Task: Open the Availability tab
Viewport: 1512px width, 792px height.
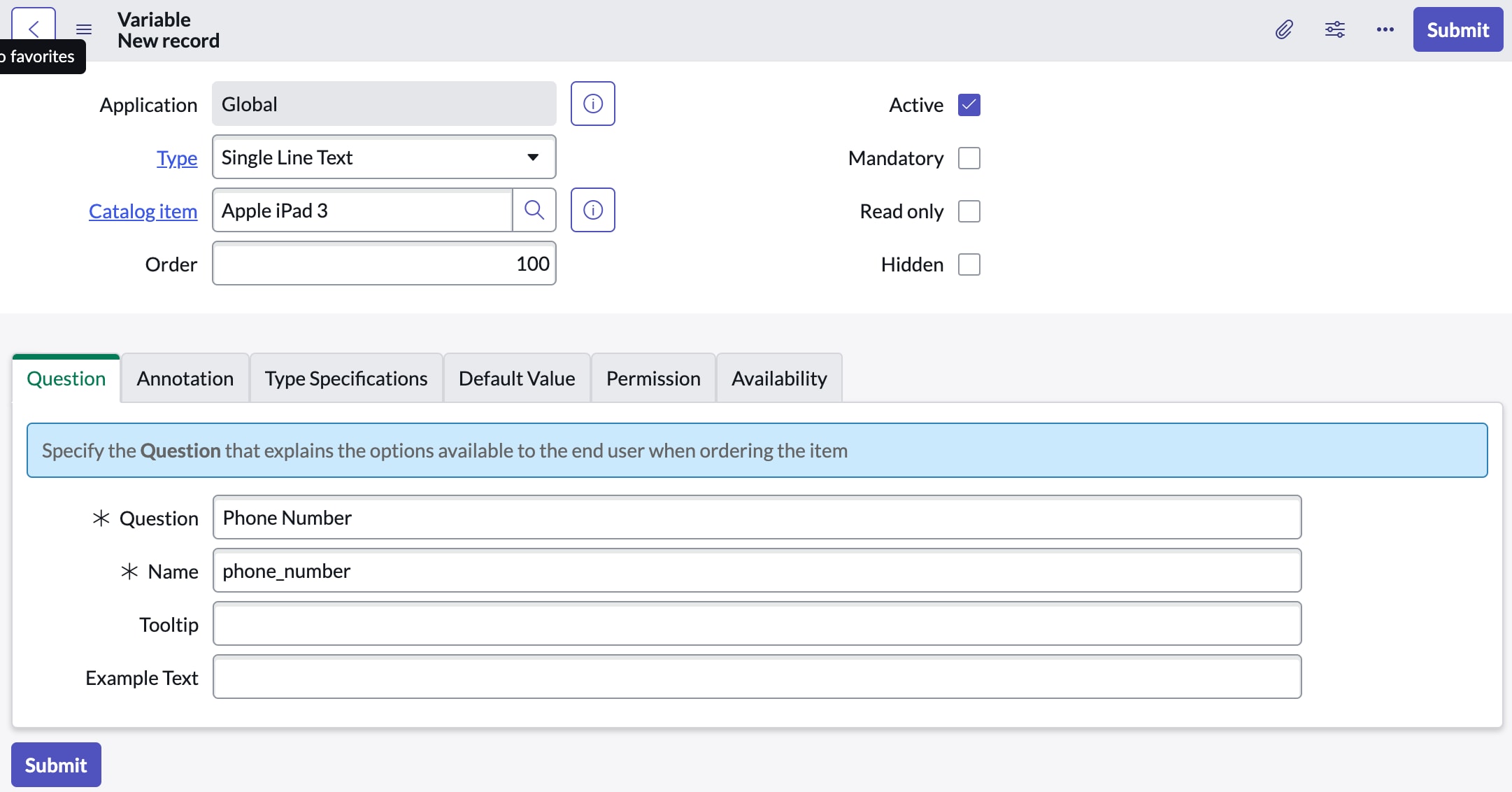Action: pyautogui.click(x=779, y=379)
